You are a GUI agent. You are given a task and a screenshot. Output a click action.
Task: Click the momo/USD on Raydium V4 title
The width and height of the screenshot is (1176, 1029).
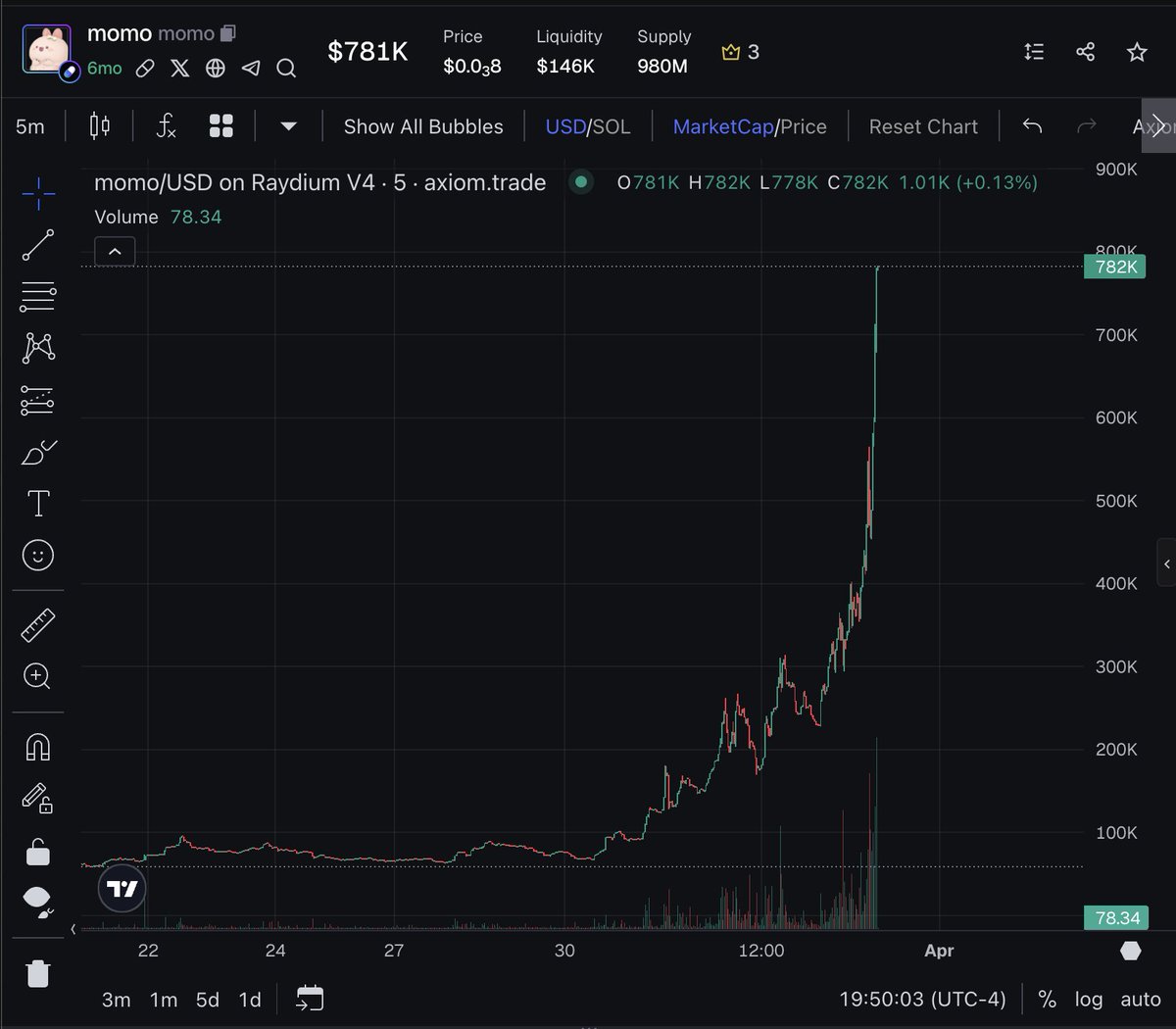[x=319, y=182]
